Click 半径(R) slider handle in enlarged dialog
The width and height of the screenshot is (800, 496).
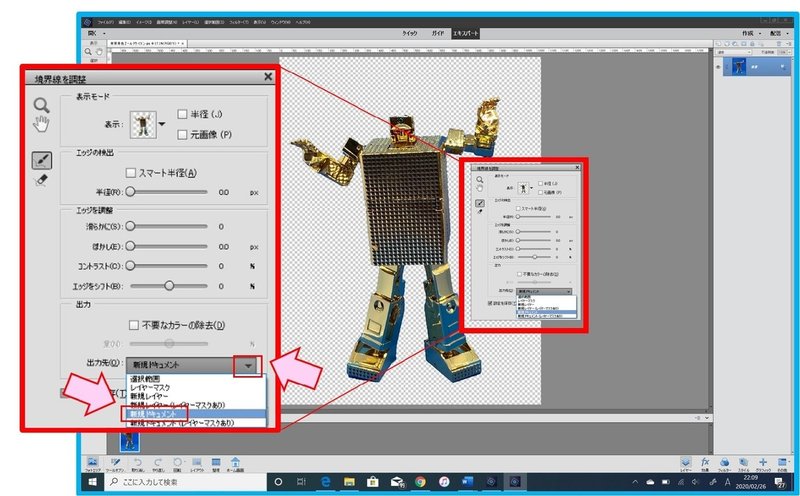tap(131, 192)
